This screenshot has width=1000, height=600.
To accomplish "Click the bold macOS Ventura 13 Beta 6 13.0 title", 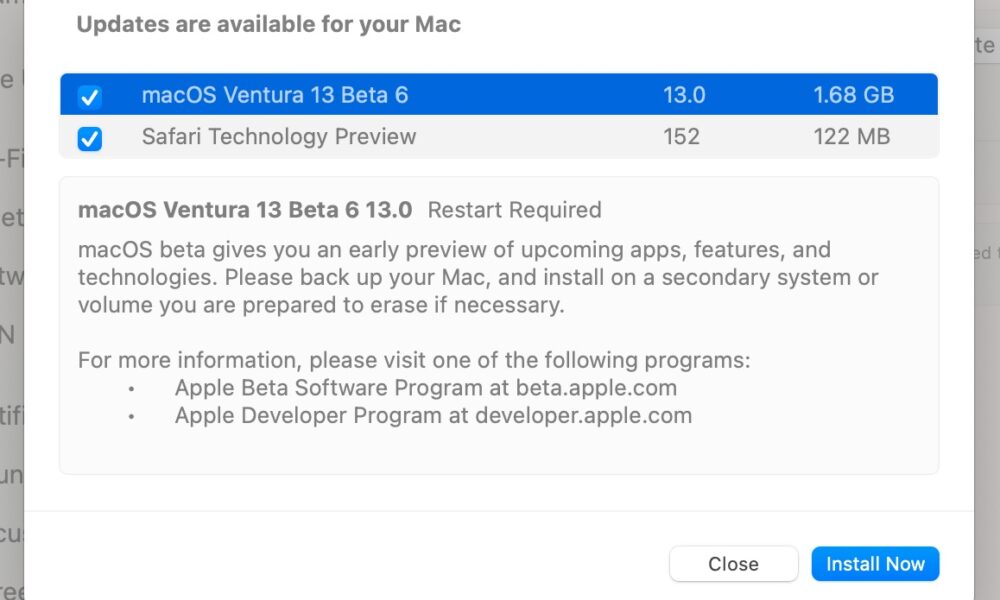I will point(245,210).
